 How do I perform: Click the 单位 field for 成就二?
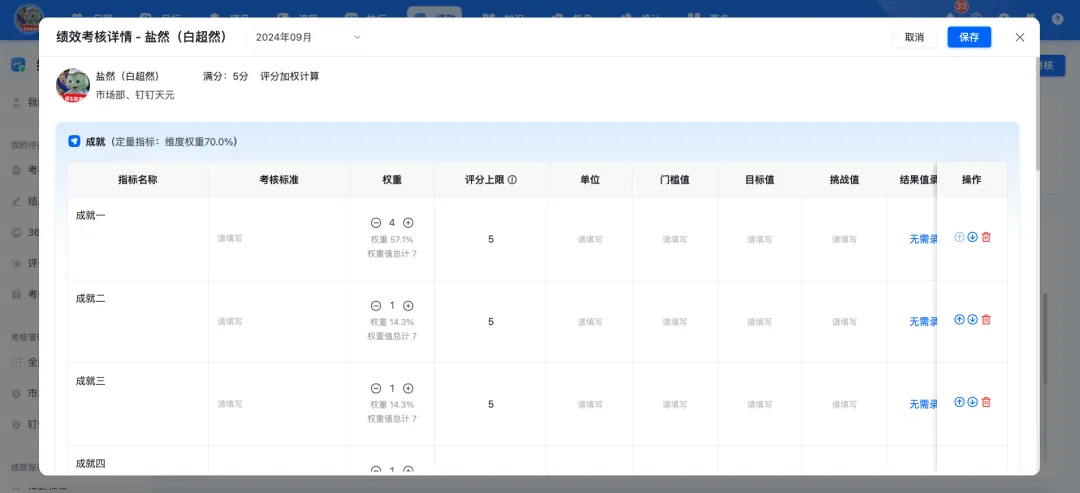[590, 322]
